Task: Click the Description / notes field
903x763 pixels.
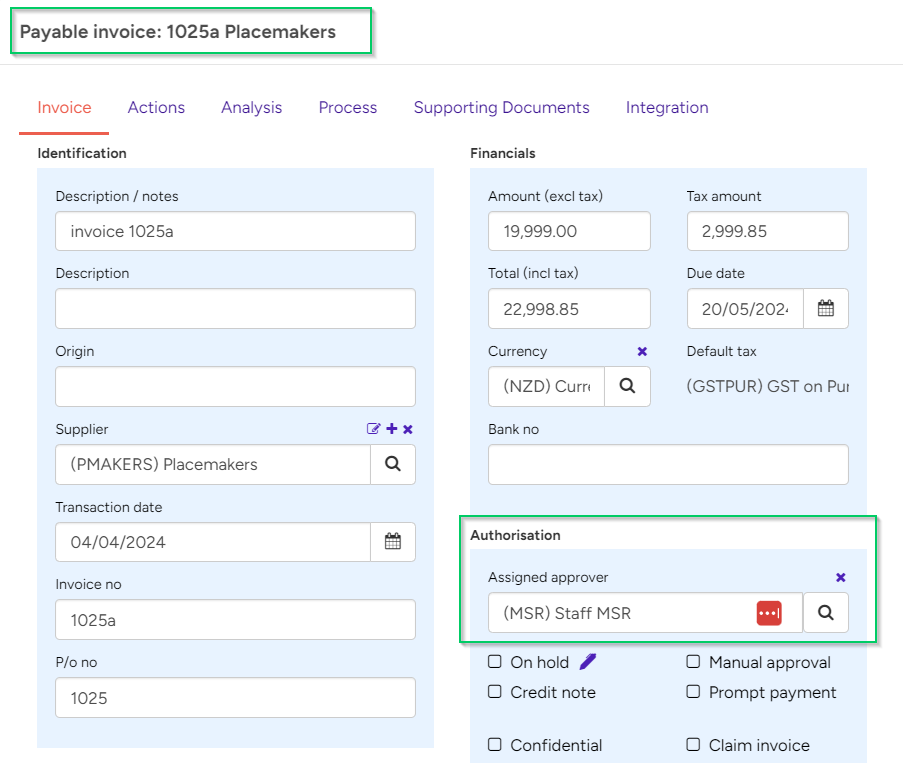Action: [x=236, y=231]
